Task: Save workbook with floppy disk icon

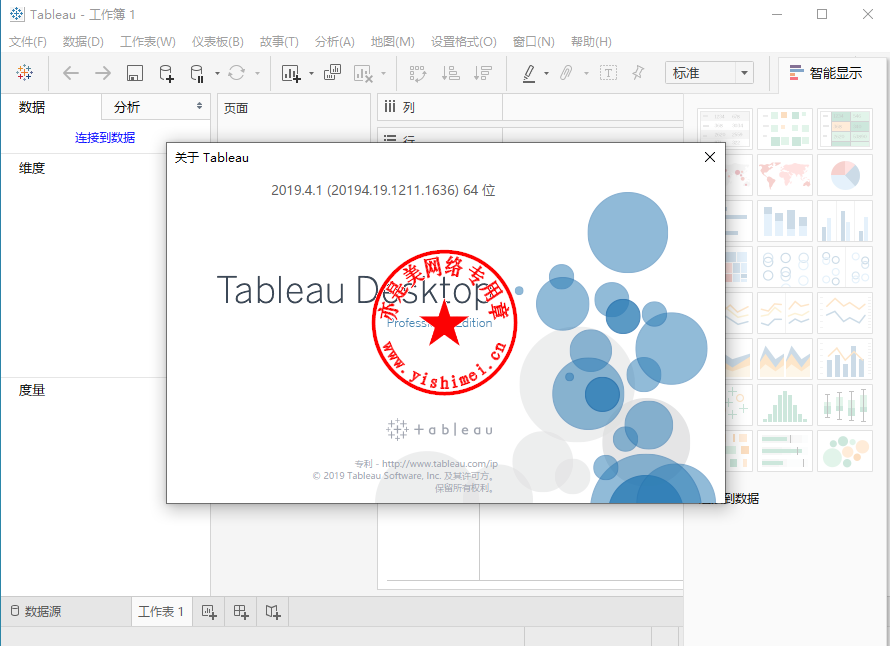Action: 135,73
